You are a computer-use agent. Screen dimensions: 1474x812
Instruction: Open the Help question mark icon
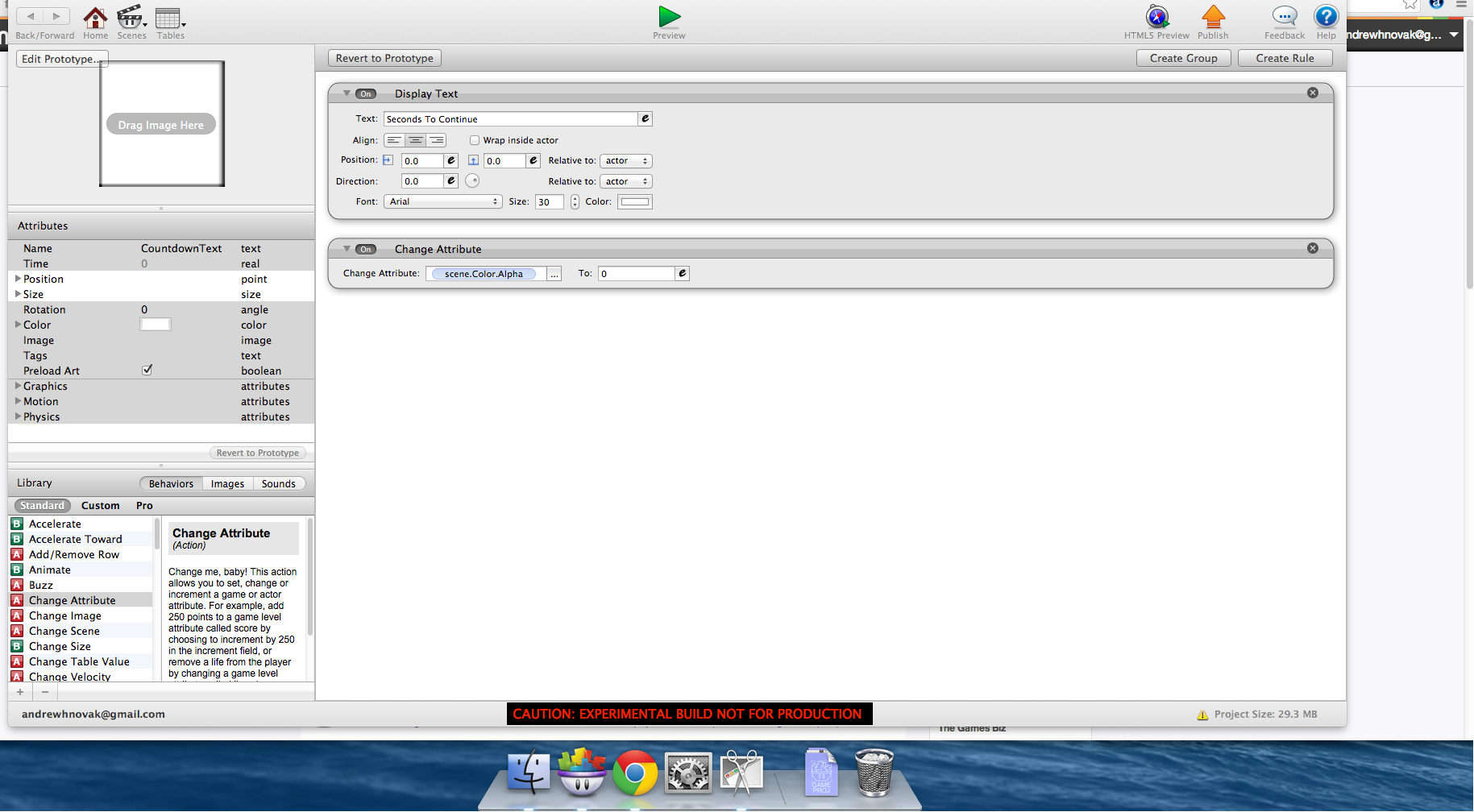[1326, 17]
